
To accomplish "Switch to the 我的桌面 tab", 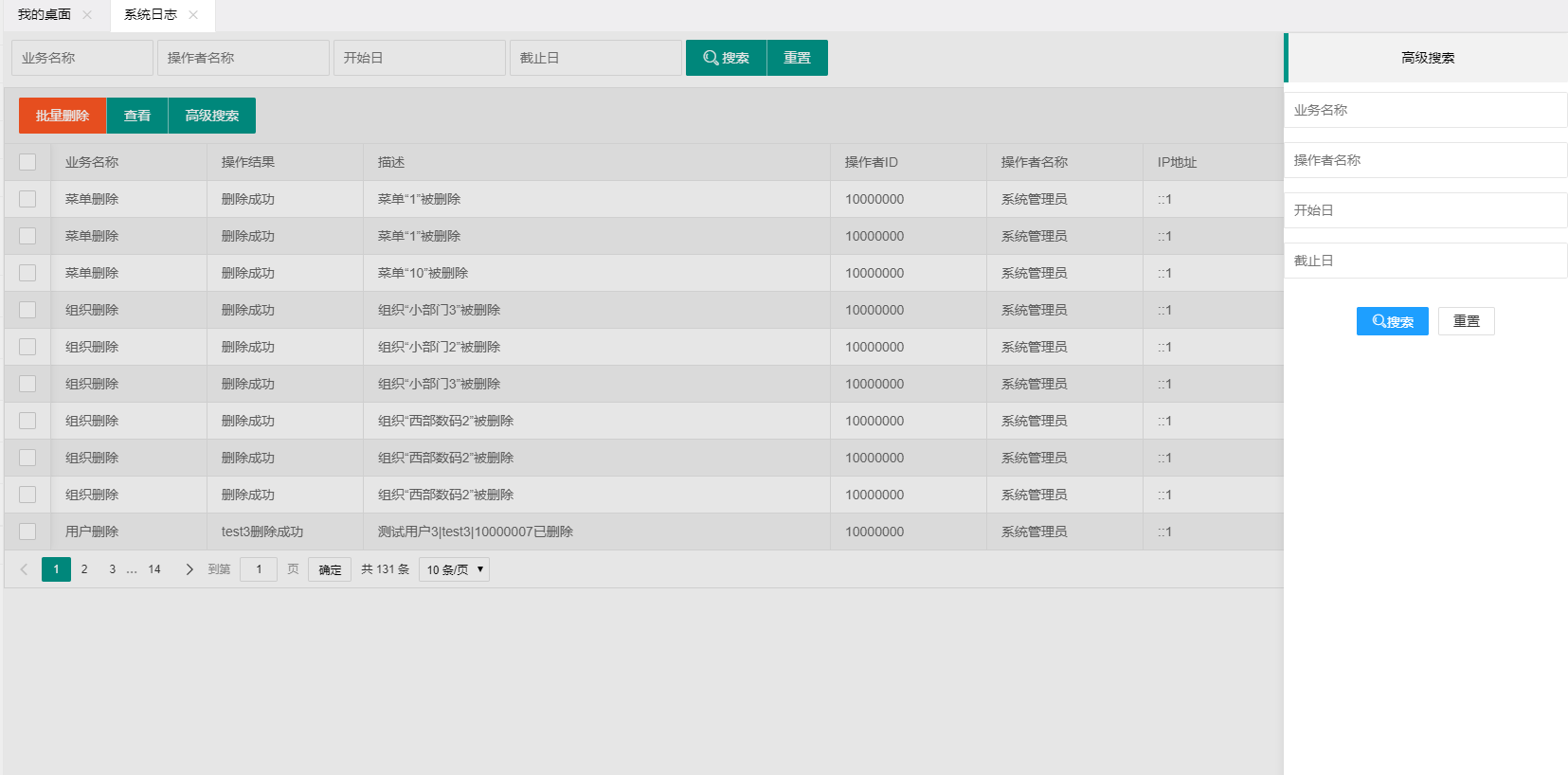I will [45, 15].
